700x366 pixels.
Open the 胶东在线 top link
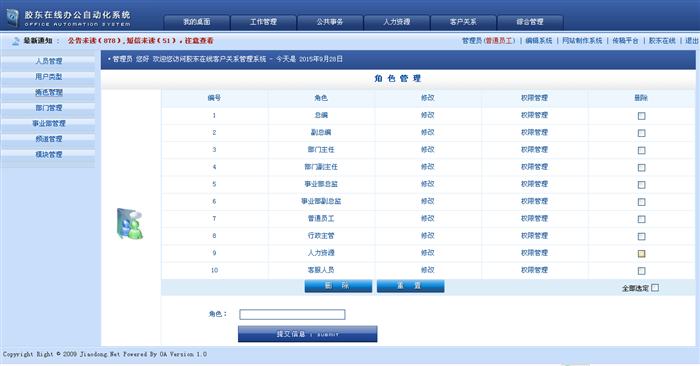[662, 41]
